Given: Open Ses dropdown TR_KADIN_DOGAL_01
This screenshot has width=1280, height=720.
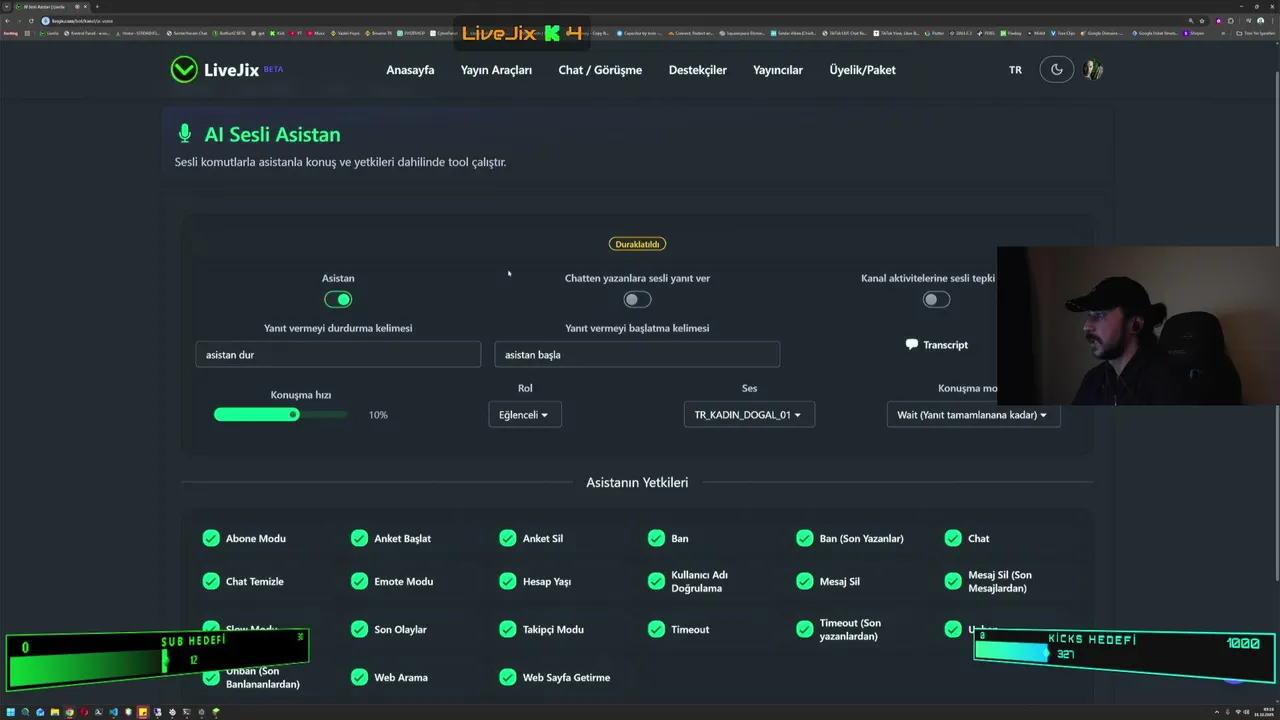Looking at the screenshot, I should click(x=749, y=414).
